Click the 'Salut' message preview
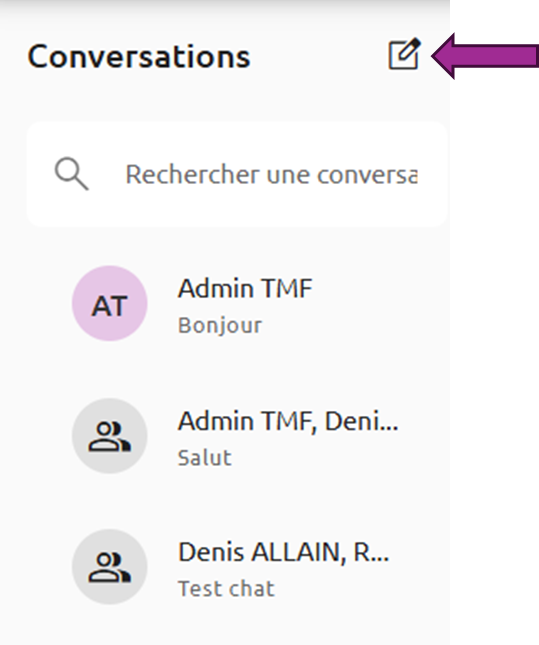The width and height of the screenshot is (539, 645). click(x=204, y=457)
